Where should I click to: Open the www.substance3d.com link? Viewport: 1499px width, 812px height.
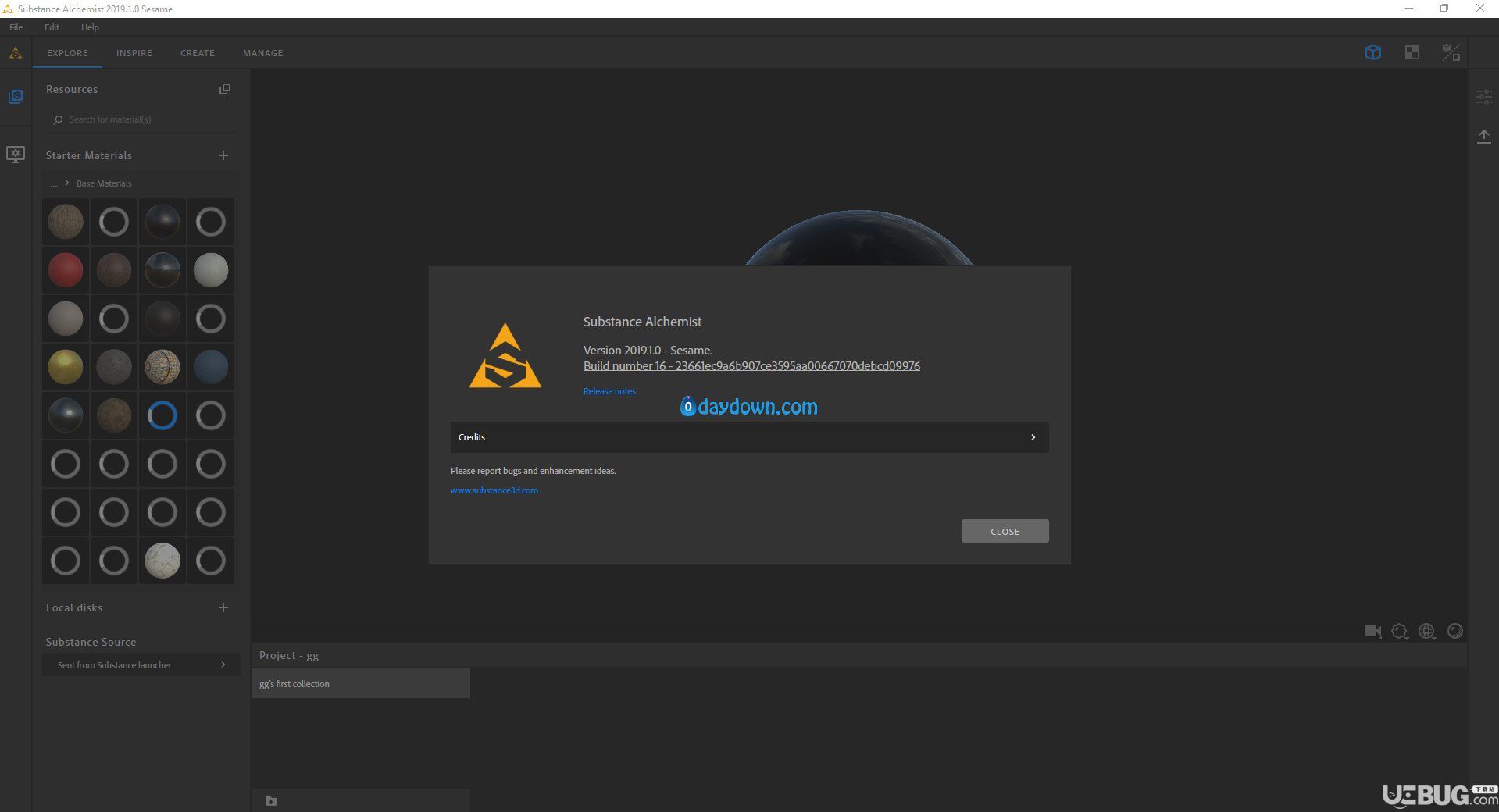(494, 490)
